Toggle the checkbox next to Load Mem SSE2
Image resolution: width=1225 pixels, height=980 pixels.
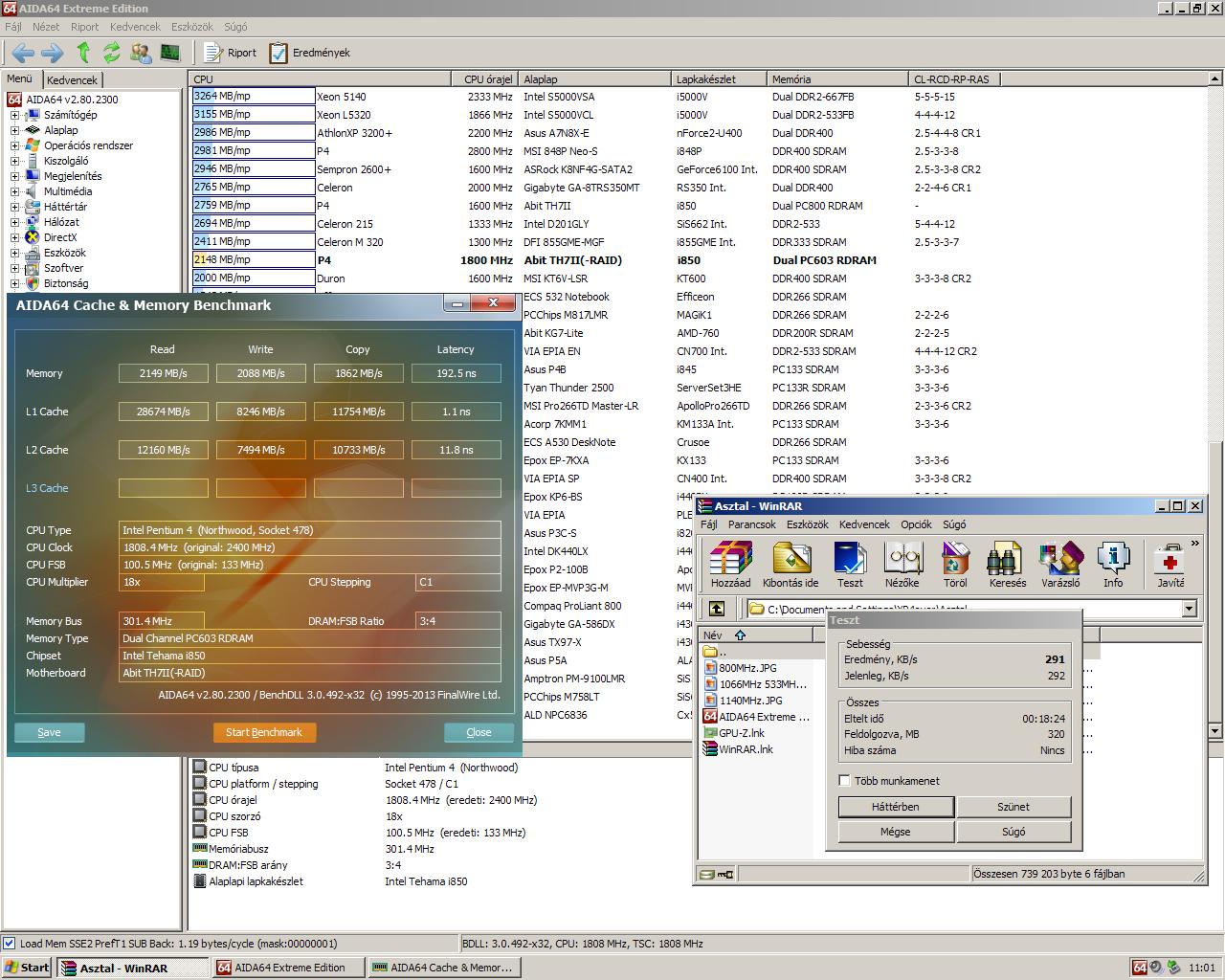(9, 943)
